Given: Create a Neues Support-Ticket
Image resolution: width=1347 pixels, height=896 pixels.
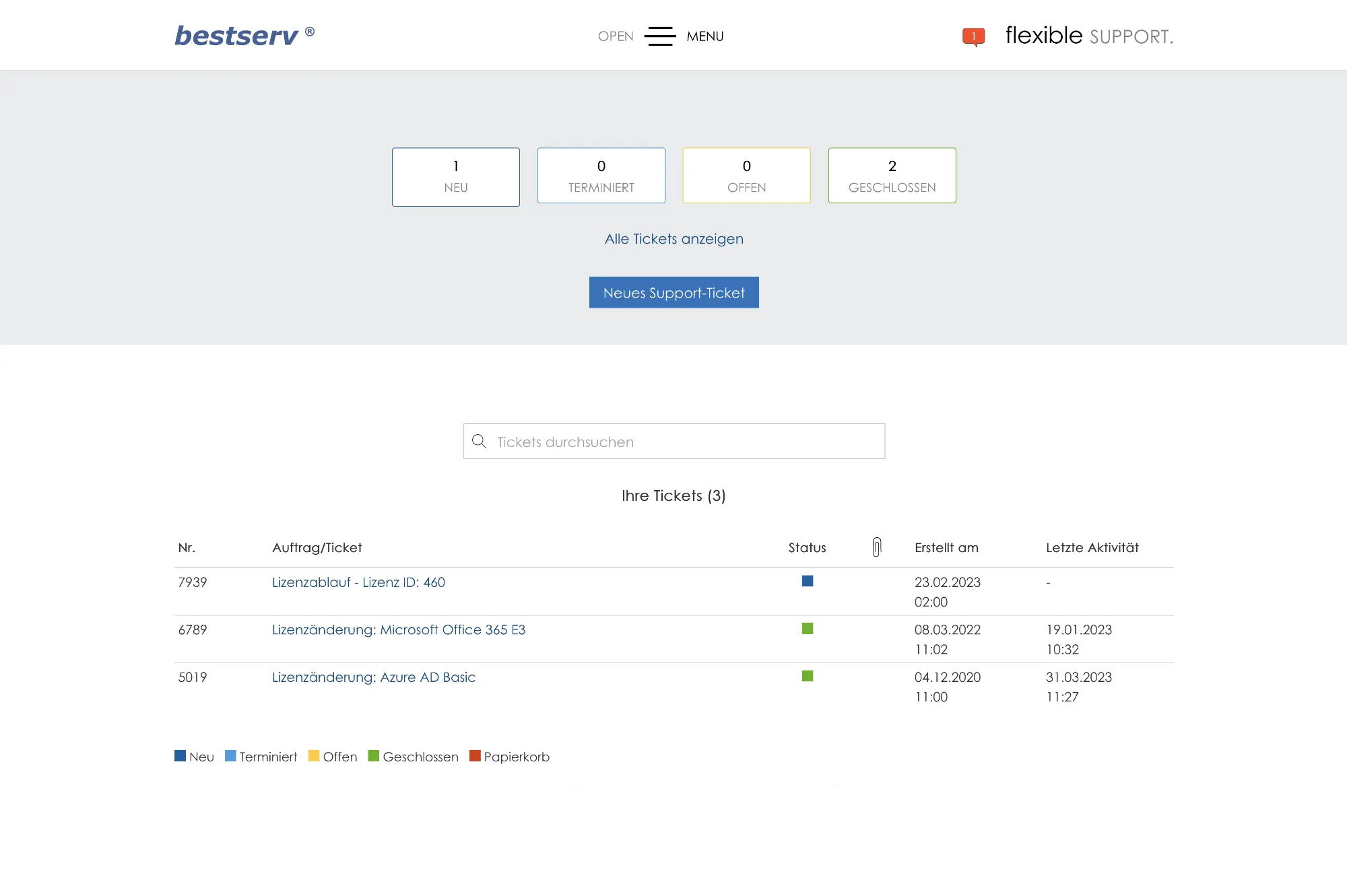Looking at the screenshot, I should point(674,293).
